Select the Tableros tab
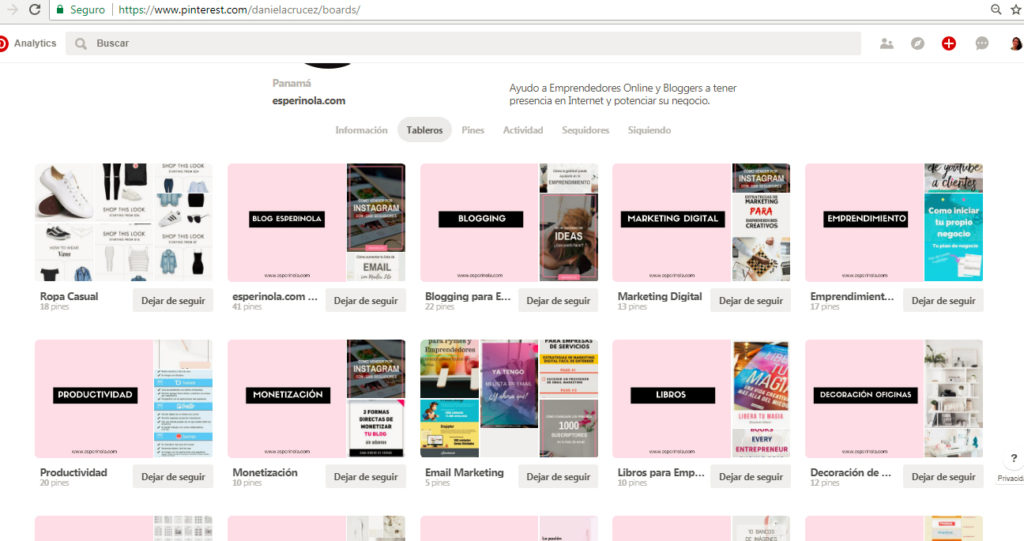This screenshot has width=1024, height=541. [x=424, y=130]
